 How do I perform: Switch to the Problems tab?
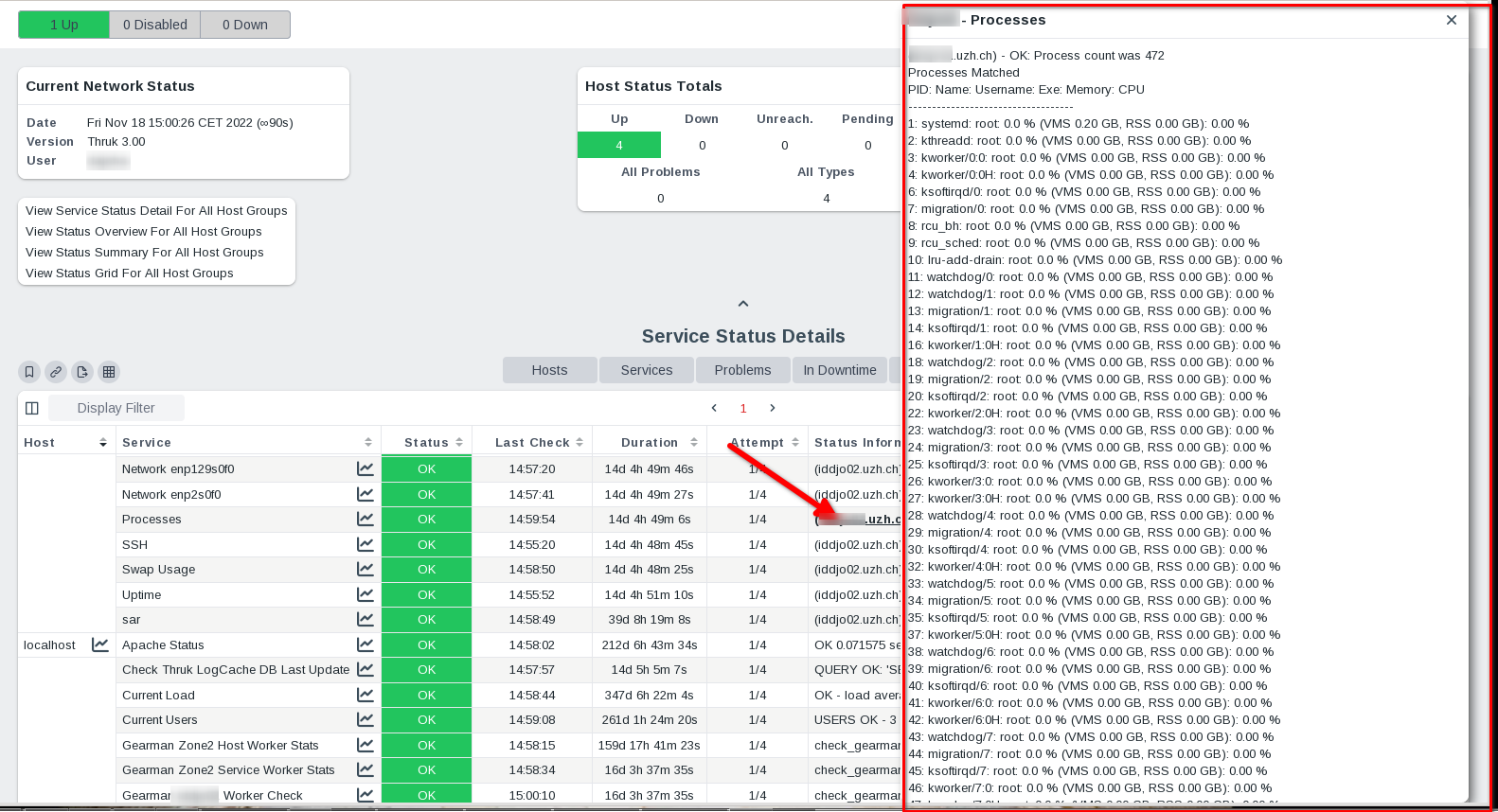pos(742,370)
